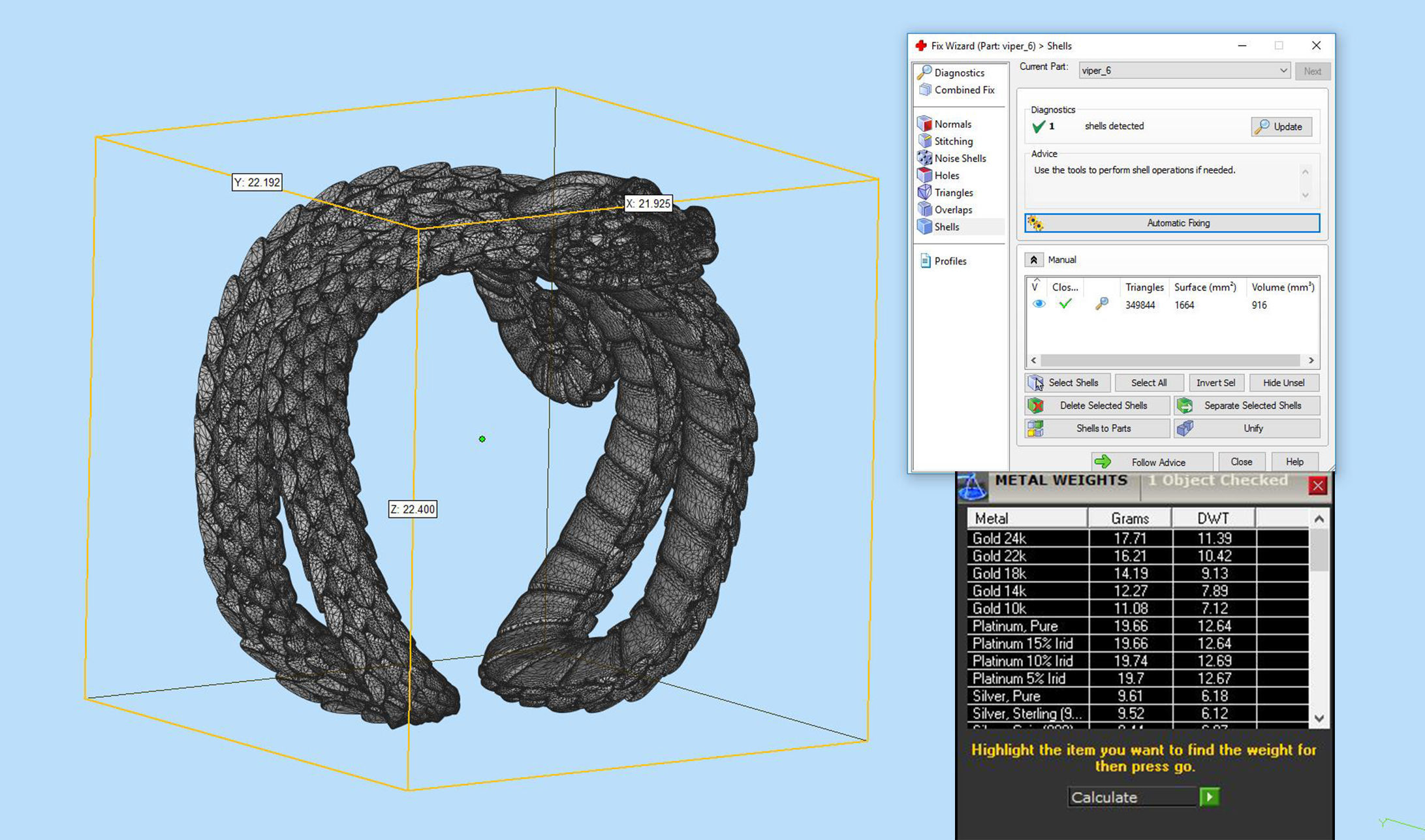Select the Silver, Pure row
This screenshot has width=1425, height=840.
pyautogui.click(x=1137, y=696)
